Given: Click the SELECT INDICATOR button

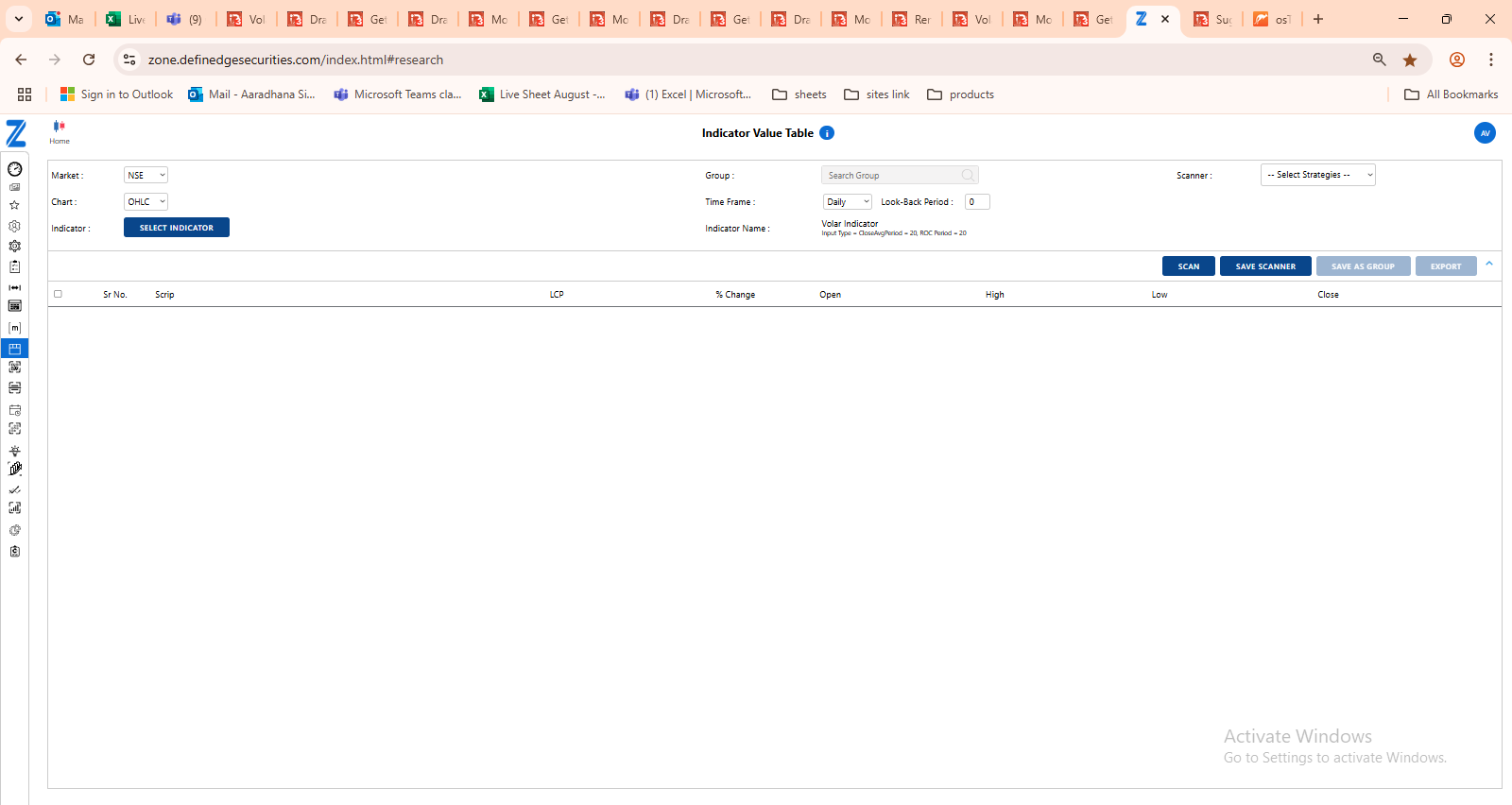Looking at the screenshot, I should click(177, 228).
